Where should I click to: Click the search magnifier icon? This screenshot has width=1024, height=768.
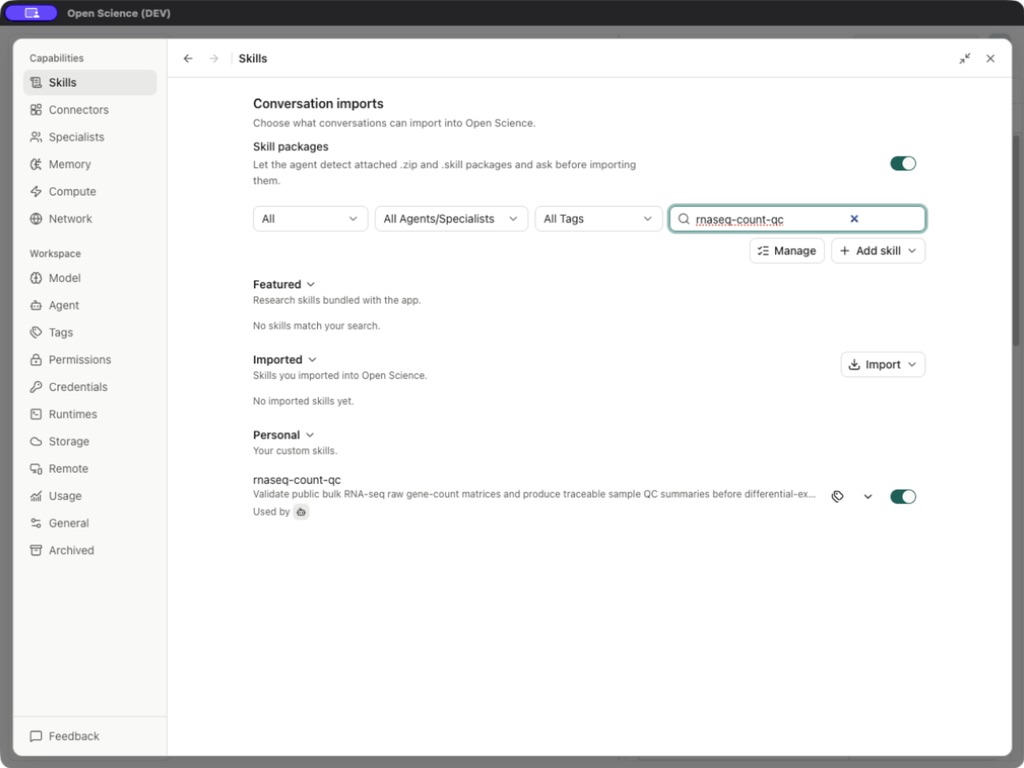(x=683, y=219)
